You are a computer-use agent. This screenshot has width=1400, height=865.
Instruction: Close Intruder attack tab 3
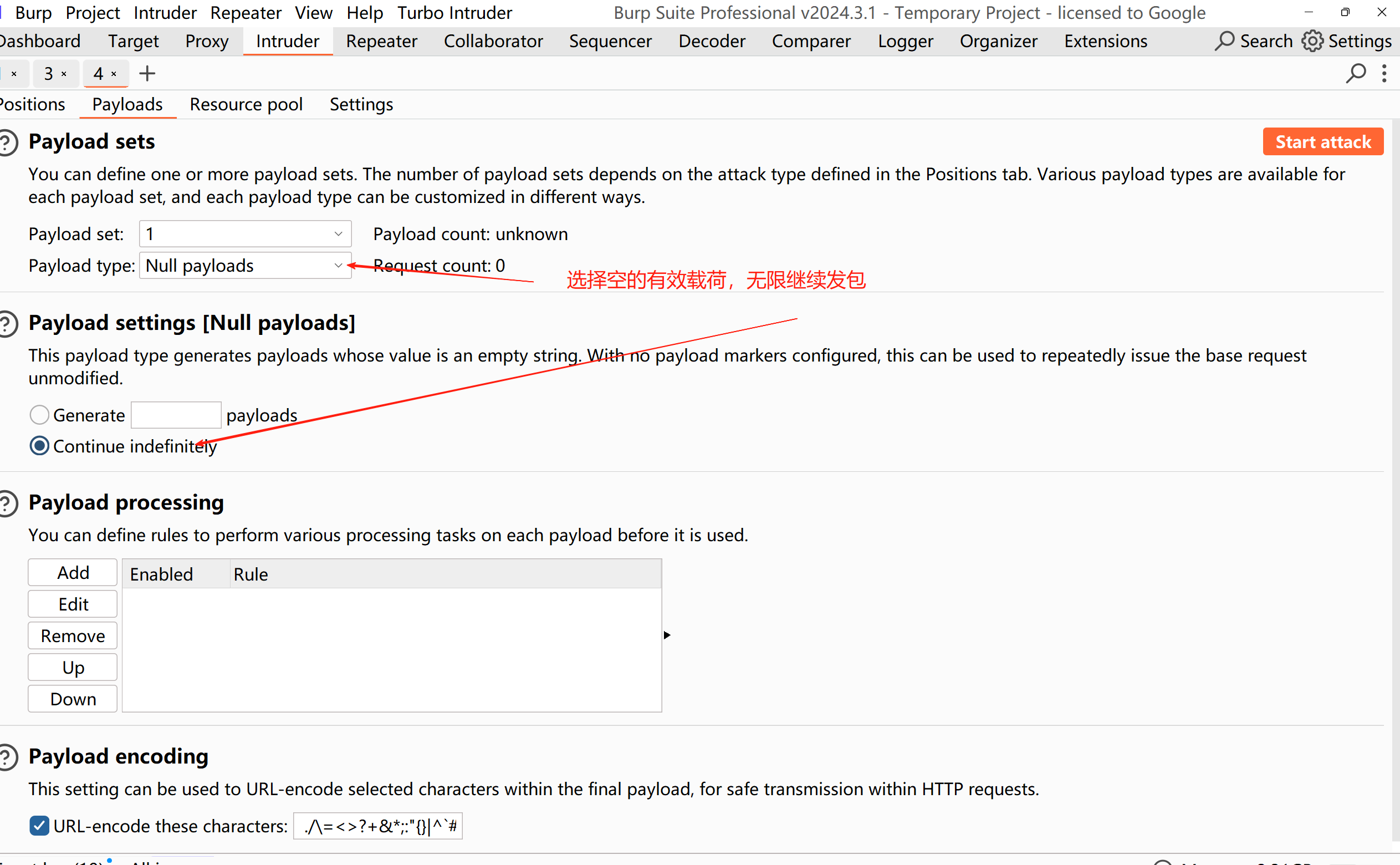[64, 74]
